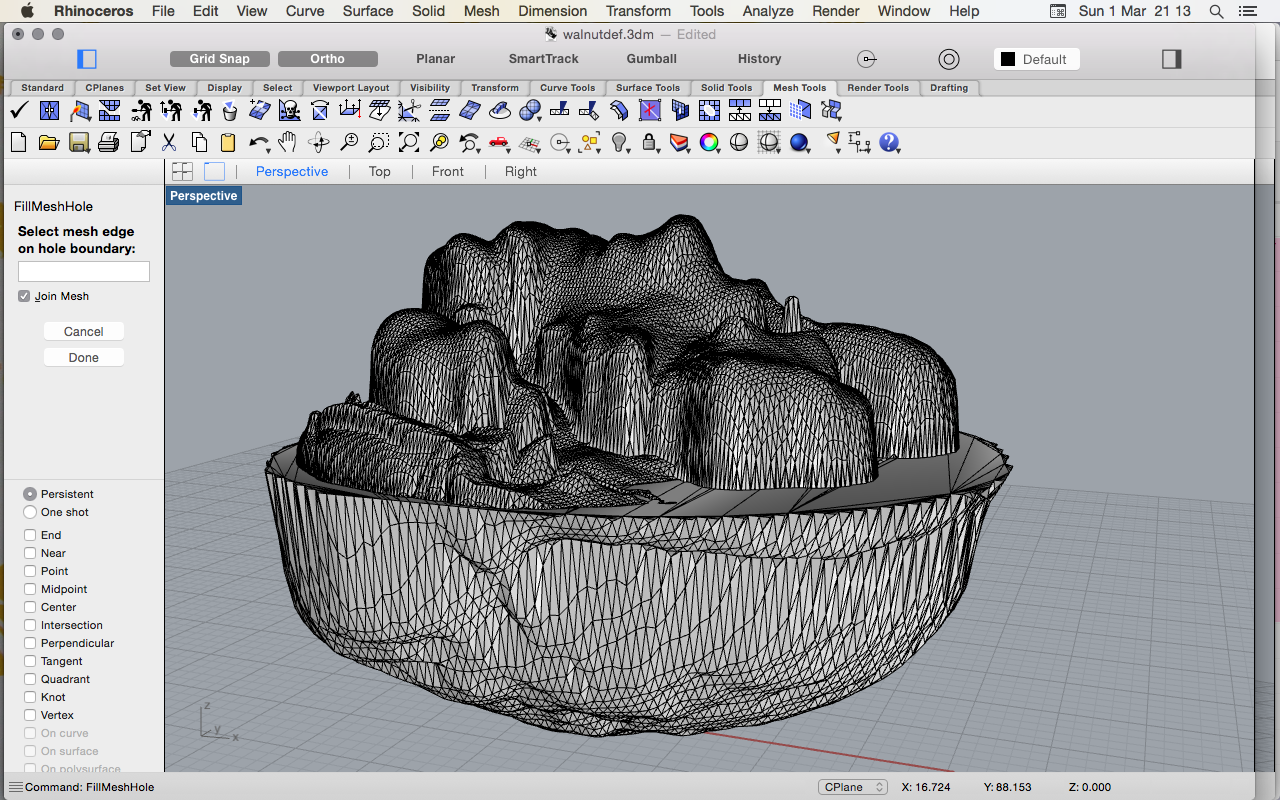Switch to the Top viewport tab
Viewport: 1280px width, 800px height.
(x=380, y=171)
